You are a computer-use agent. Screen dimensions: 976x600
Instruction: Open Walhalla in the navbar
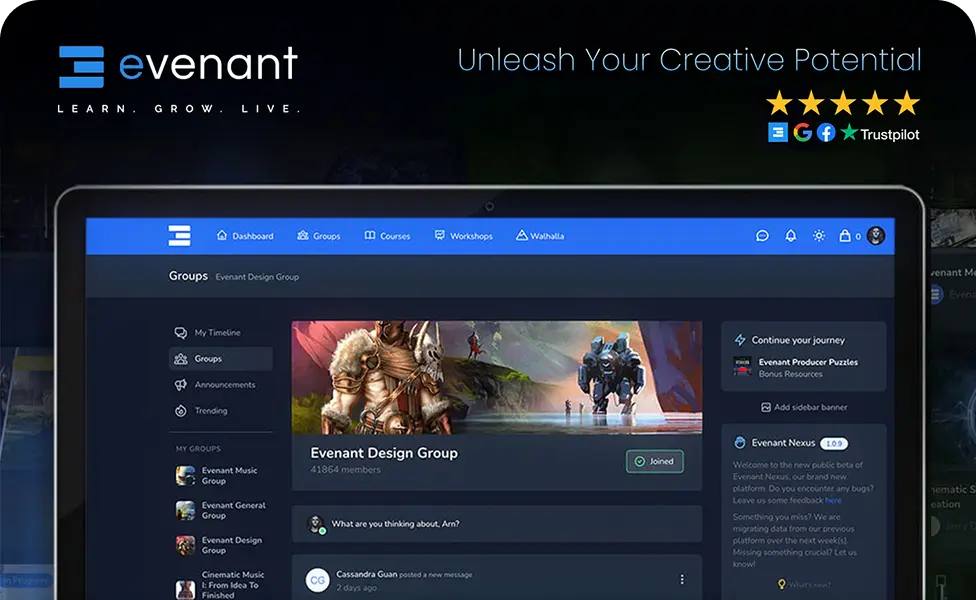[540, 236]
